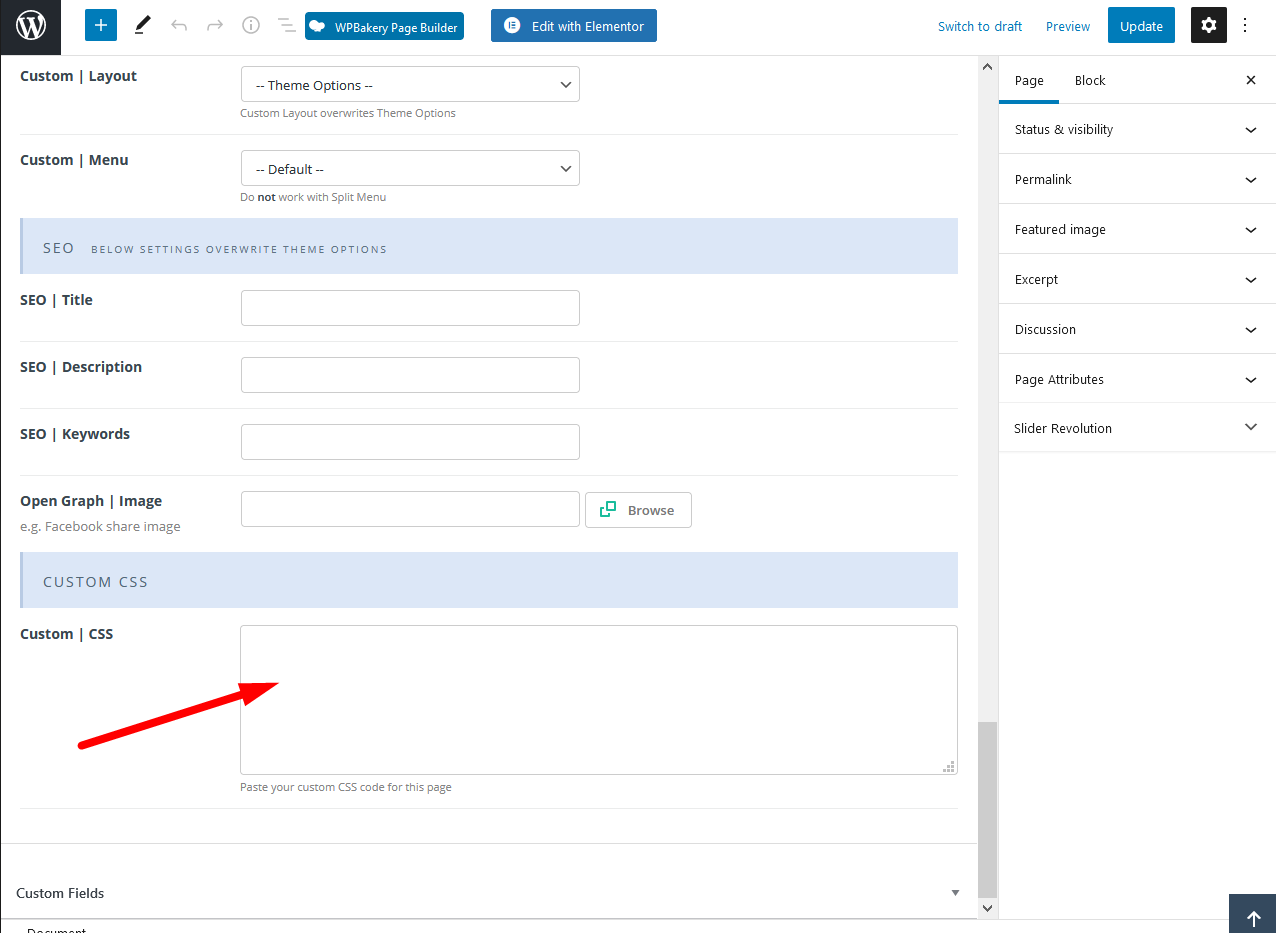Screen dimensions: 1276x933
Task: Click the Redo arrow icon
Action: [215, 26]
